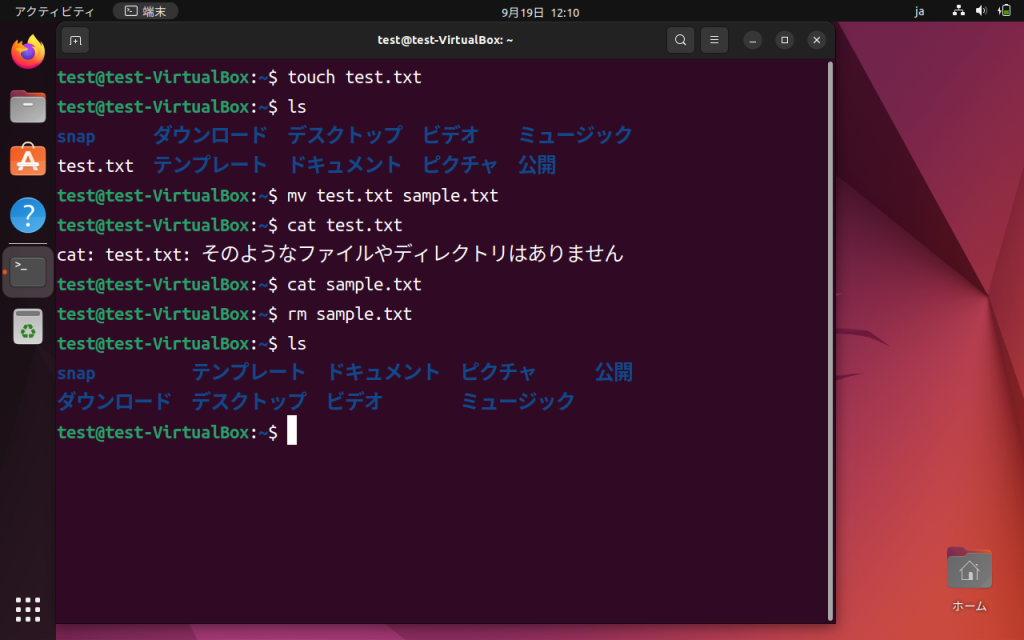
Task: Click the battery status icon
Action: (1005, 10)
